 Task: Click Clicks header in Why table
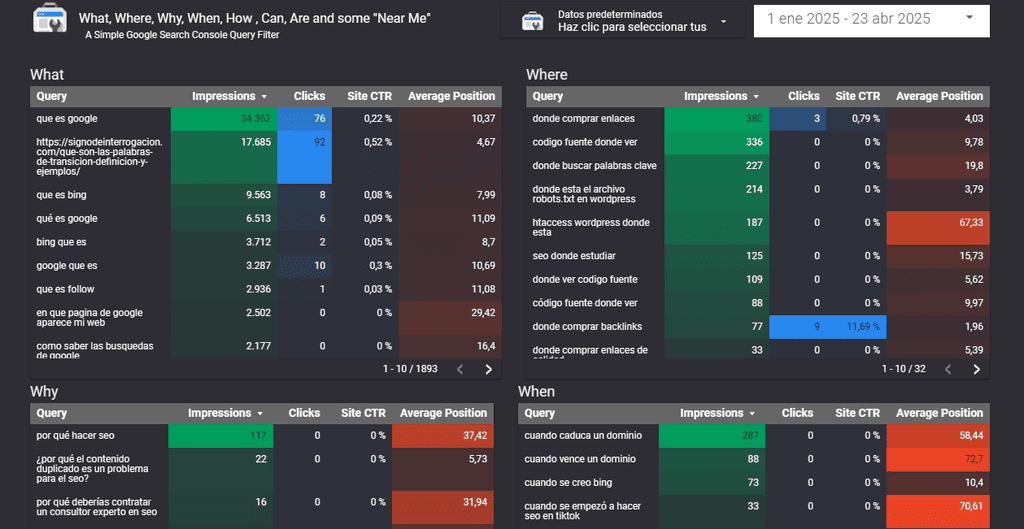point(304,413)
